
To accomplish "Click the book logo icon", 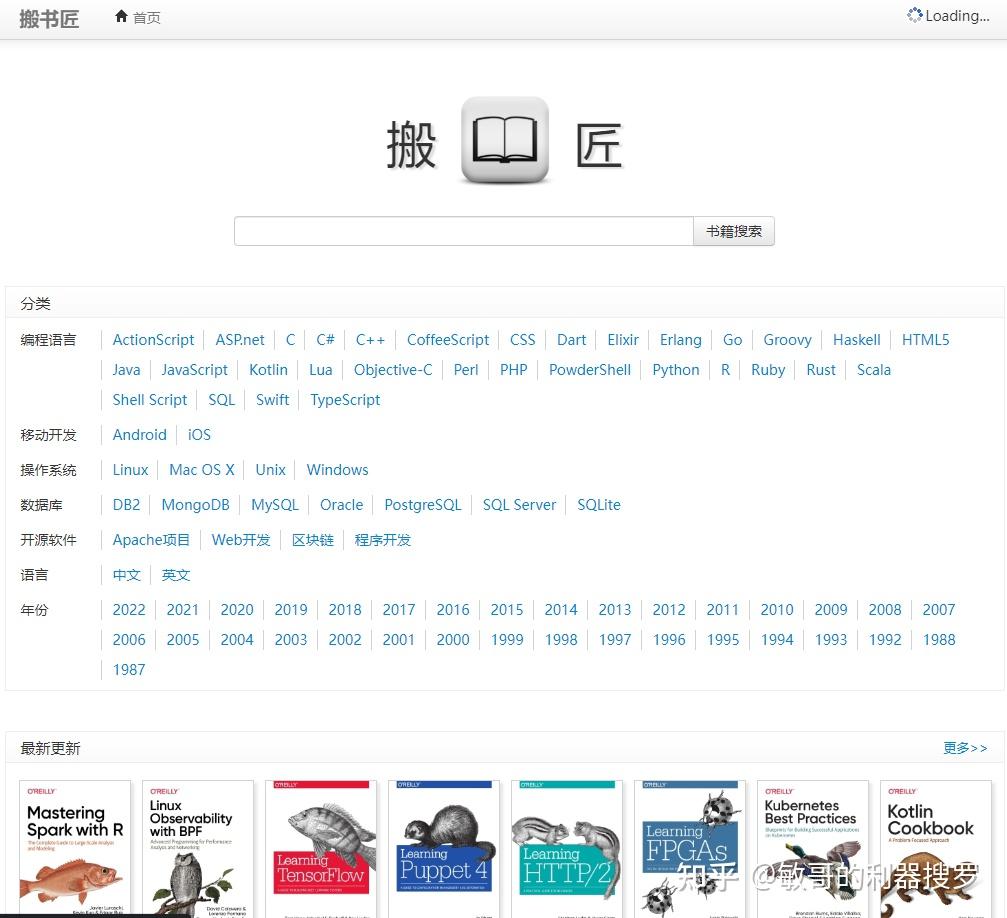I will pos(505,141).
